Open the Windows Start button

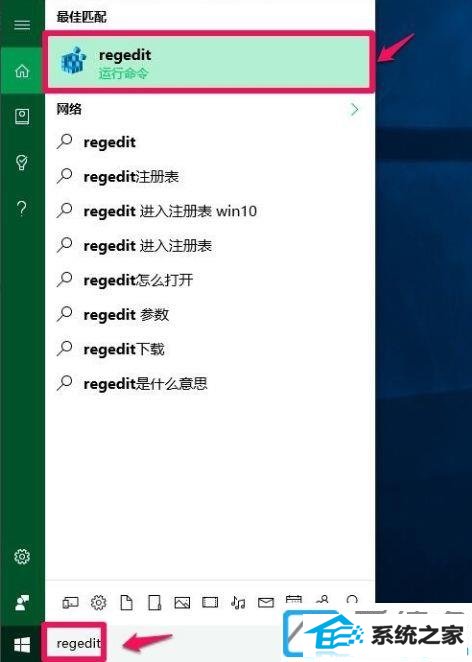[x=22, y=644]
